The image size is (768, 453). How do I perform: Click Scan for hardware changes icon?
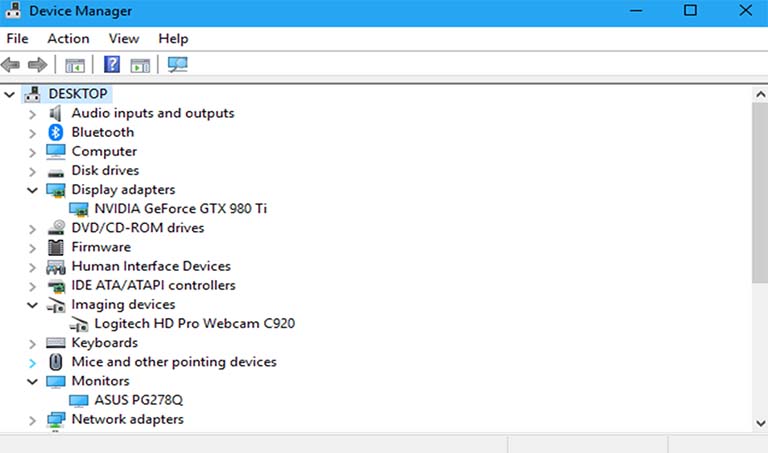[177, 65]
